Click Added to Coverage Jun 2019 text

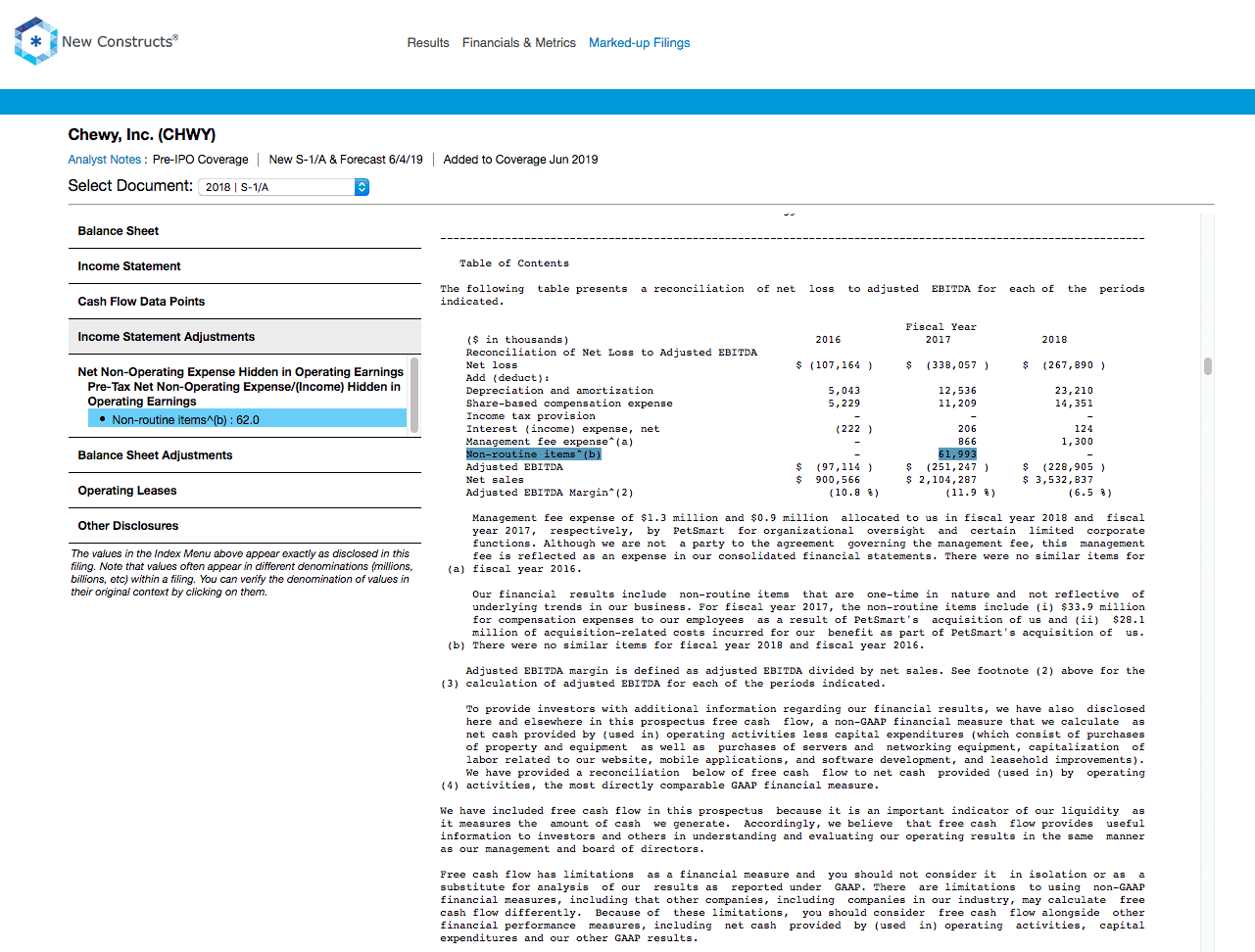(x=520, y=160)
